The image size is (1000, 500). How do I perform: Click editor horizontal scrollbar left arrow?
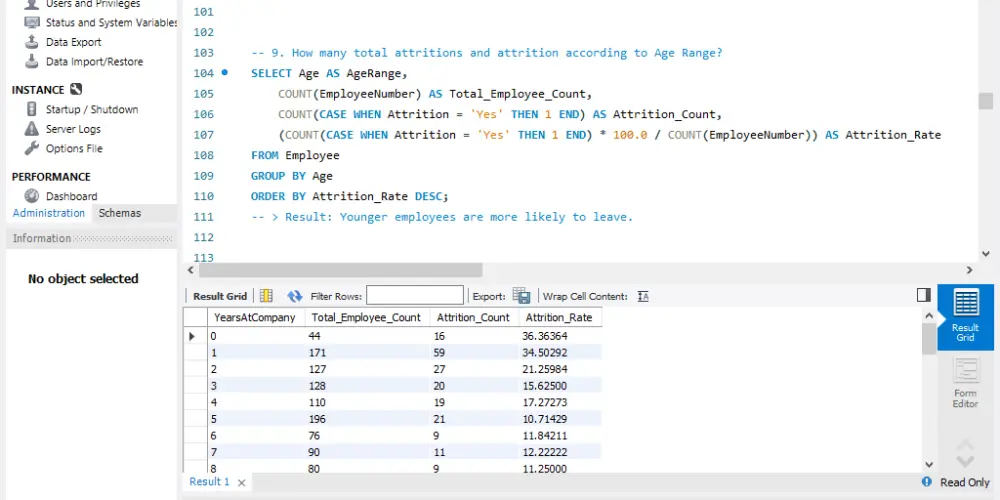click(190, 270)
